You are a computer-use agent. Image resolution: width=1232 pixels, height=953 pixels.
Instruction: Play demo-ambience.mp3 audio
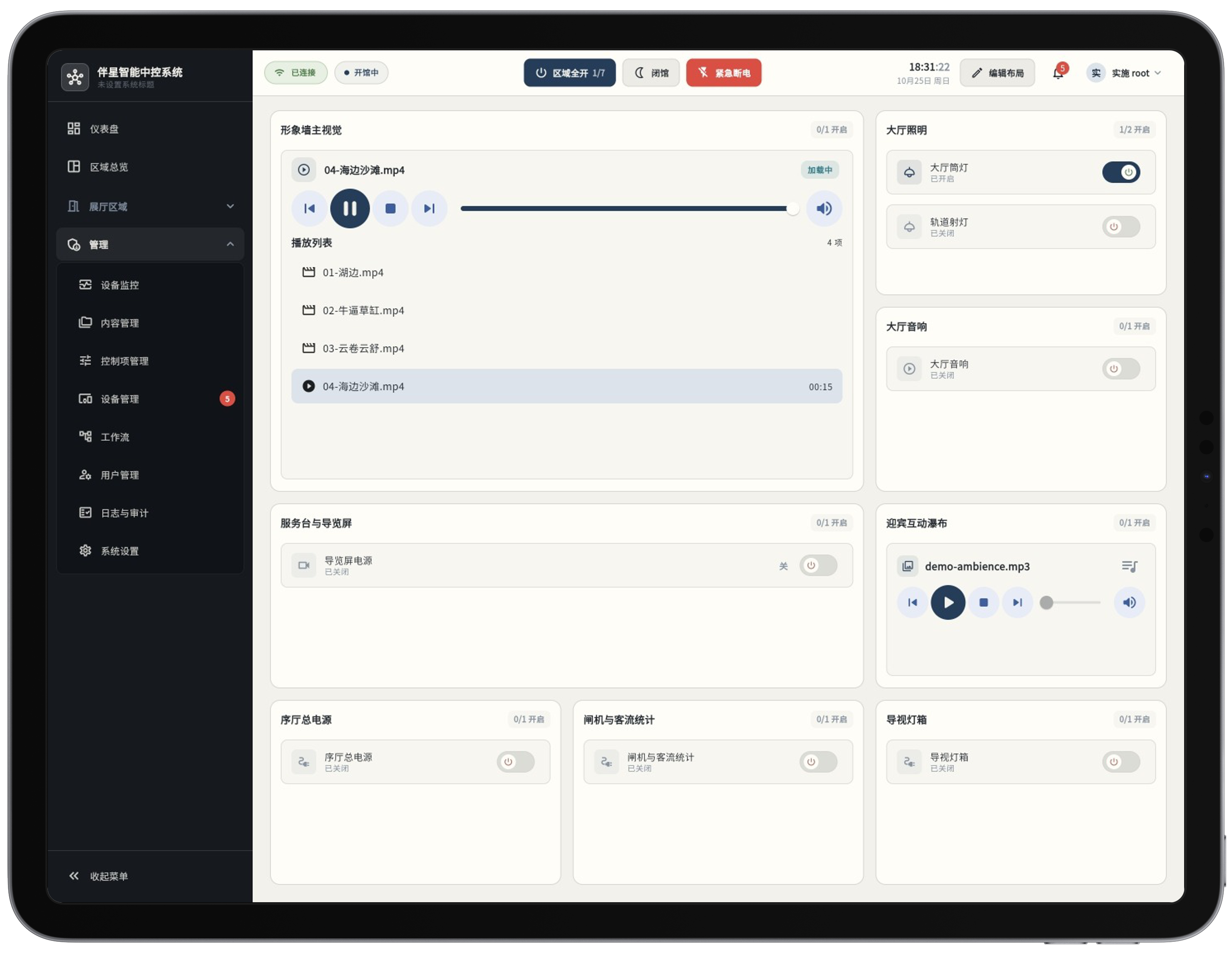point(948,602)
